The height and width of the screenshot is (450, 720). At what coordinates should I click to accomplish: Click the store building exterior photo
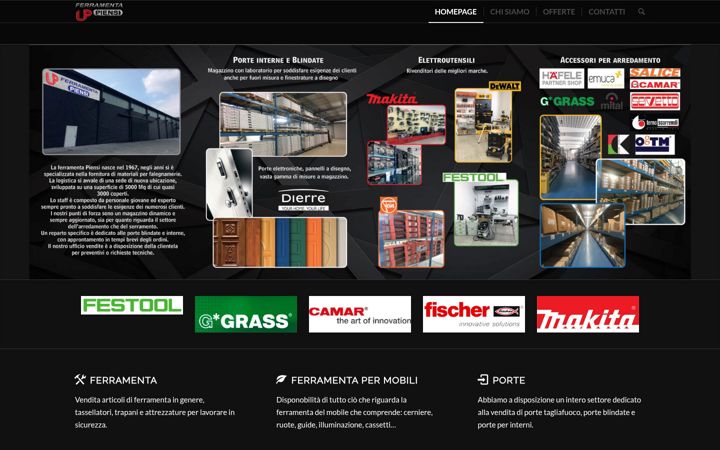pyautogui.click(x=112, y=112)
